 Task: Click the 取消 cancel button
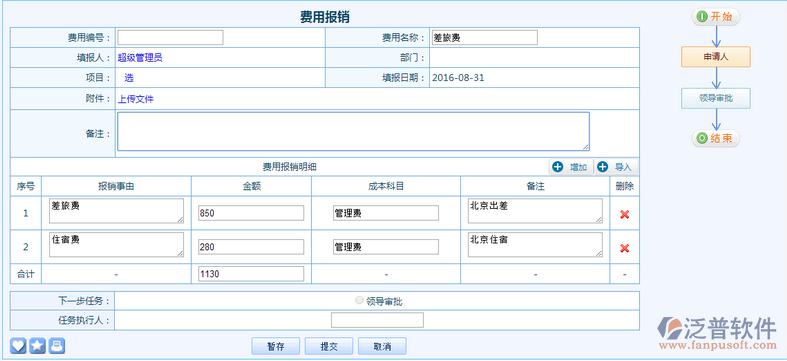pos(382,346)
